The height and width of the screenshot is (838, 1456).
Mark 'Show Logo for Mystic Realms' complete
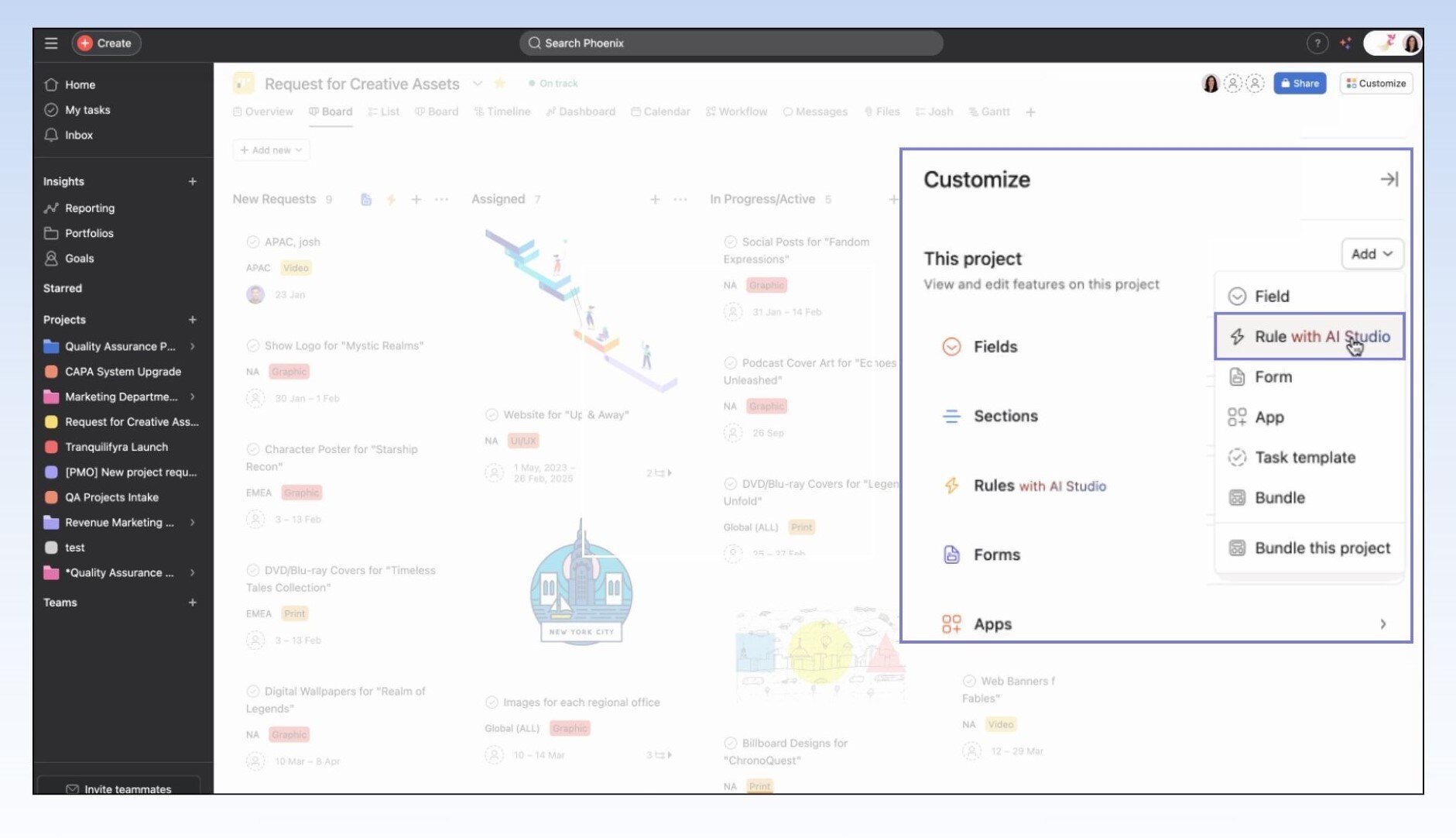[253, 345]
